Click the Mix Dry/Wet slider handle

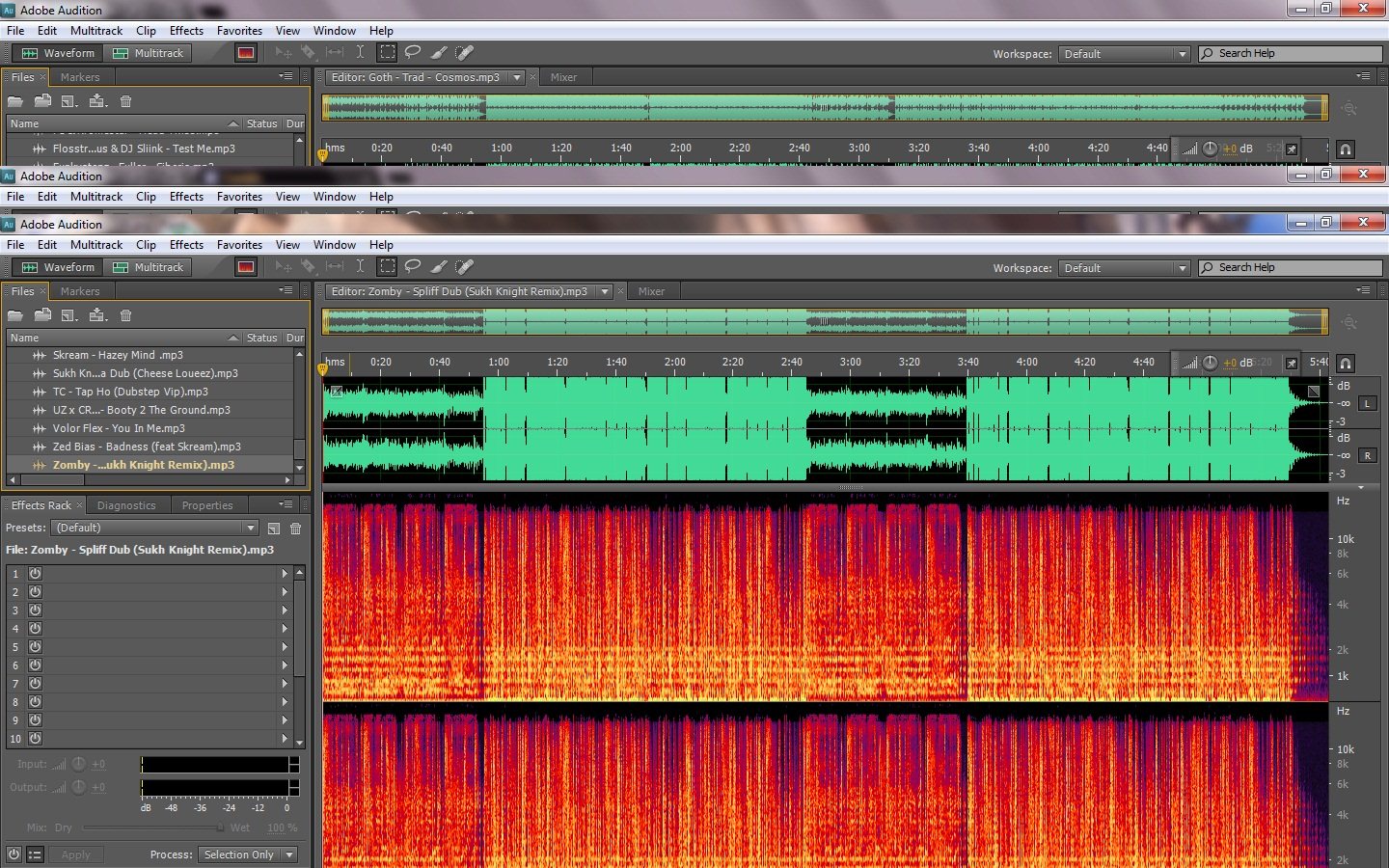coord(221,827)
